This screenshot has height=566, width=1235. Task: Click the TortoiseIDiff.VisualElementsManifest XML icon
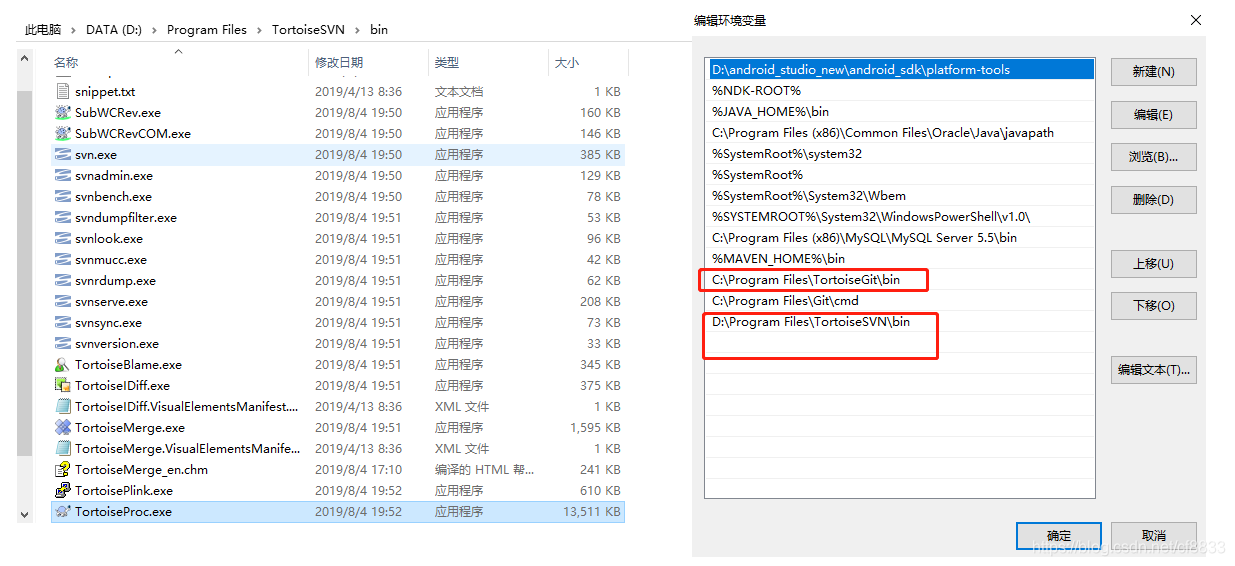click(63, 407)
